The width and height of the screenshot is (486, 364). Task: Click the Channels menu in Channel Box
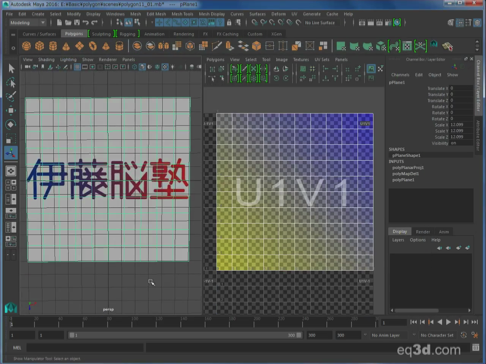pyautogui.click(x=400, y=75)
